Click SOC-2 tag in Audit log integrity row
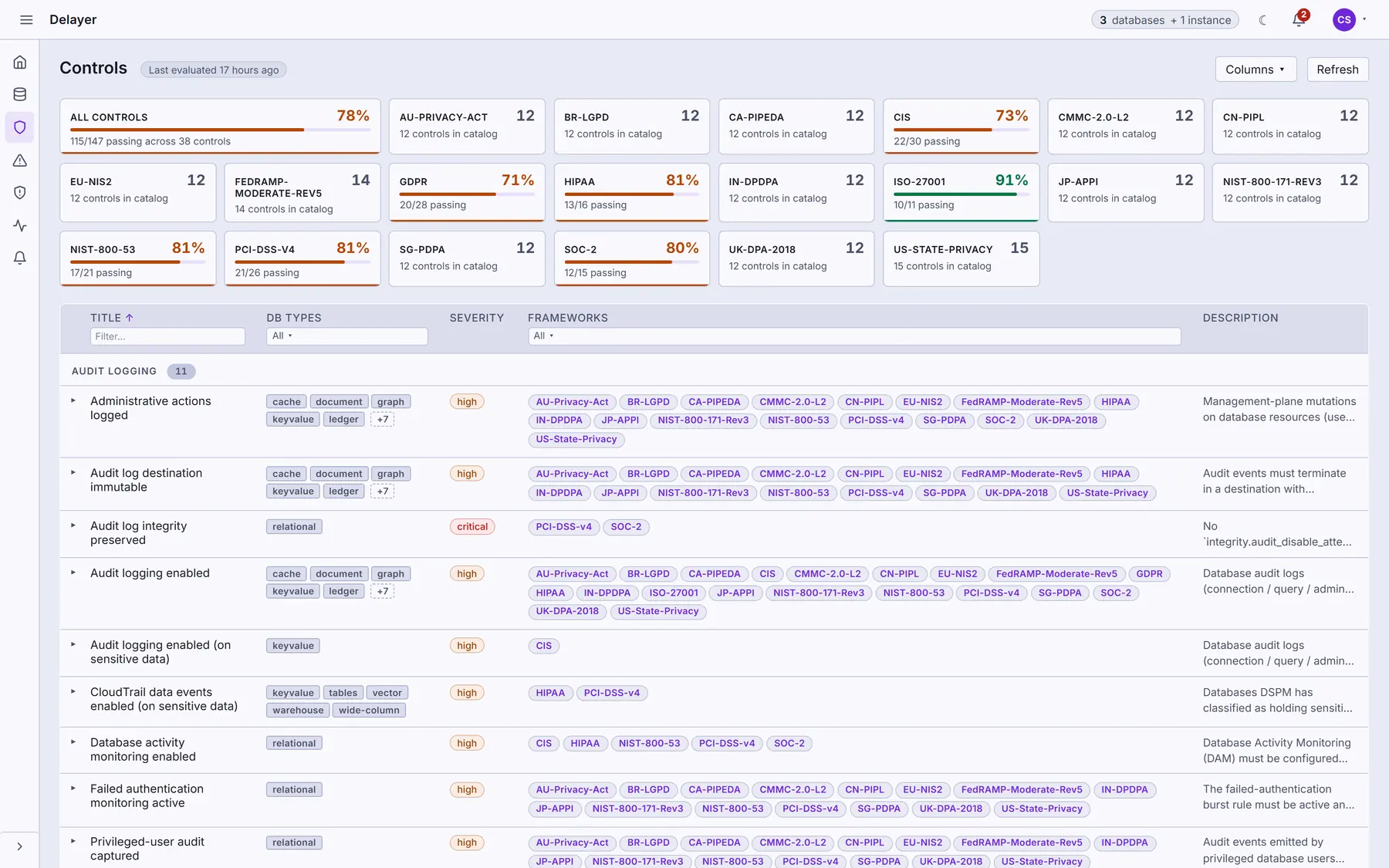1389x868 pixels. (626, 527)
